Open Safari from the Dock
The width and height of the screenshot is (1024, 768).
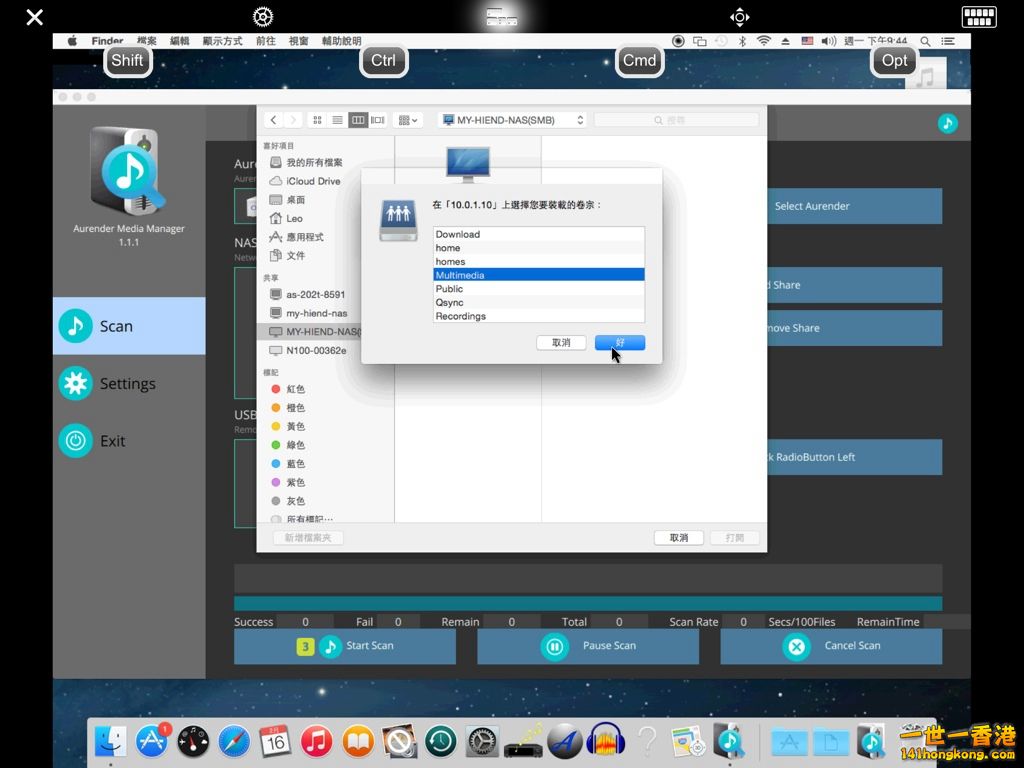(233, 741)
